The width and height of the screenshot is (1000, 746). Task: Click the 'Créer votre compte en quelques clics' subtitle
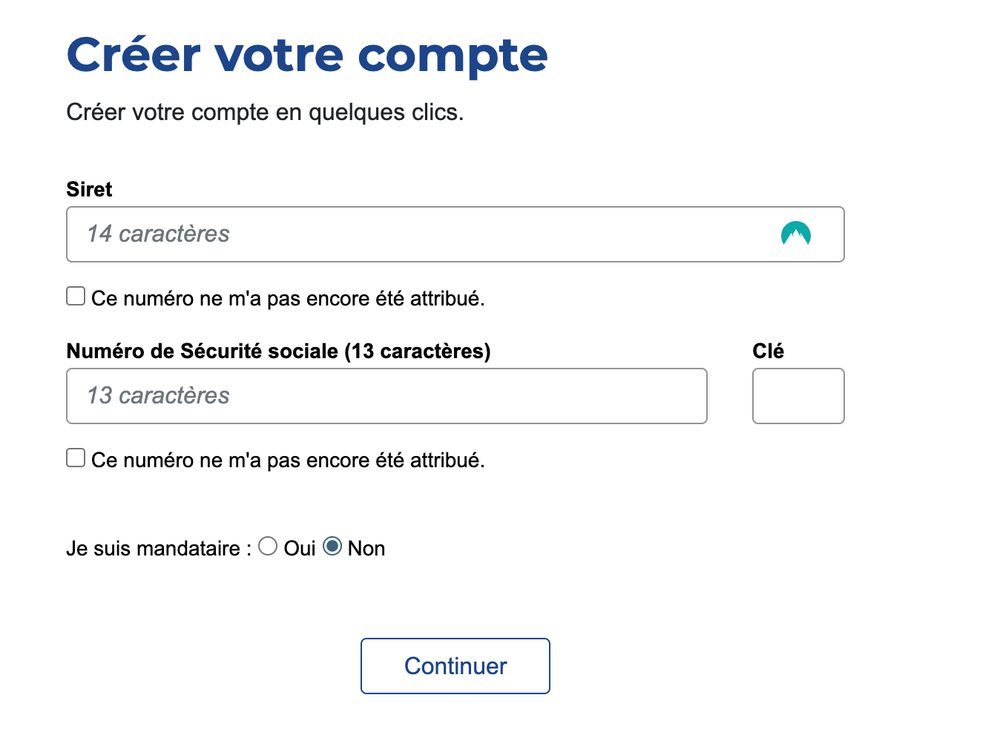click(x=265, y=112)
